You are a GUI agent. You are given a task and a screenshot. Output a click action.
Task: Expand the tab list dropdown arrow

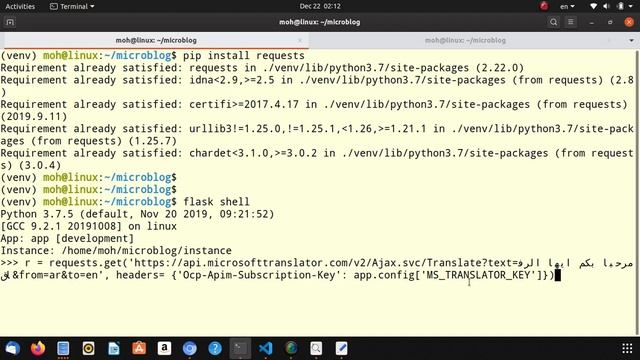coord(631,40)
